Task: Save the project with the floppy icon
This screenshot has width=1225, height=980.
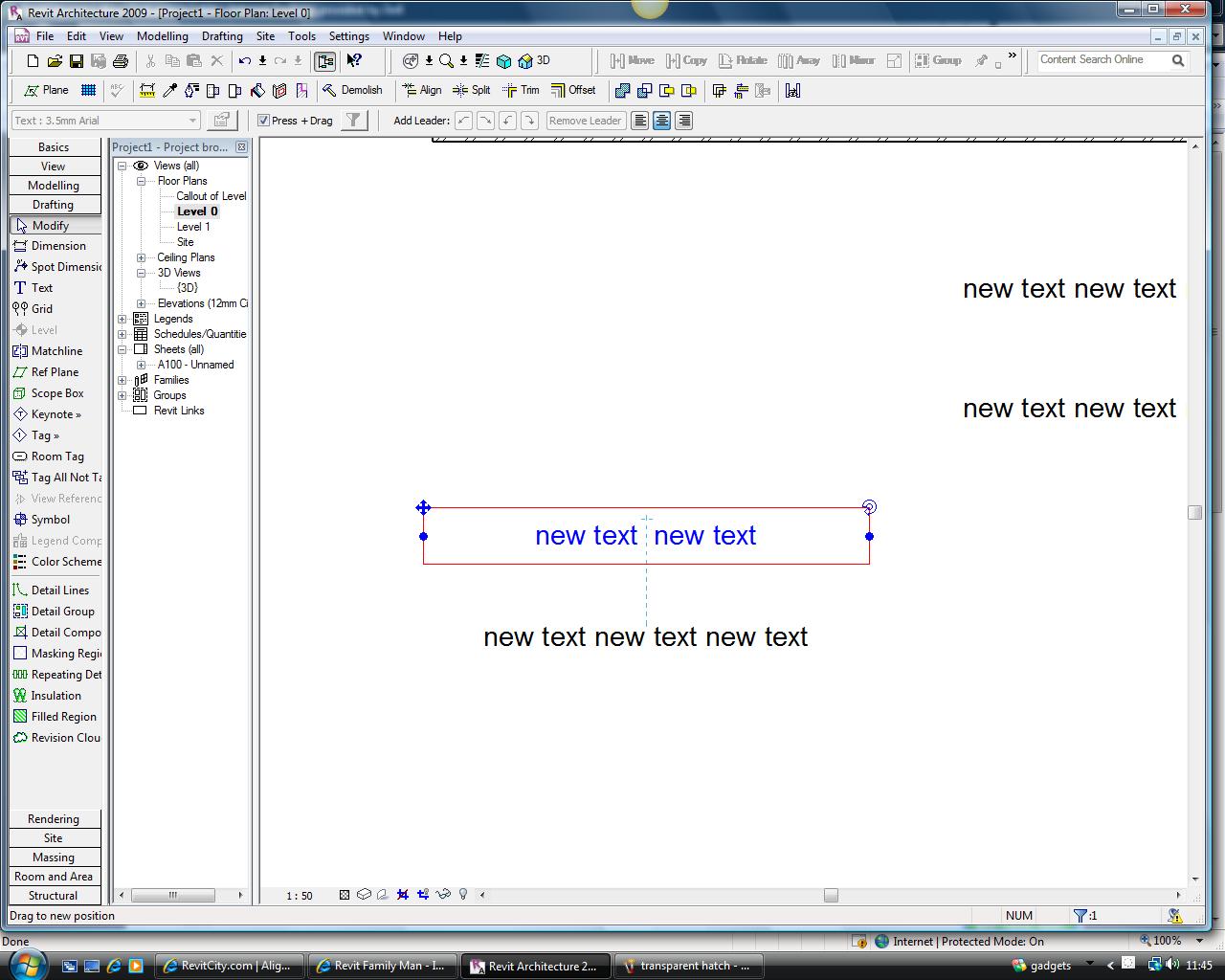Action: click(77, 60)
